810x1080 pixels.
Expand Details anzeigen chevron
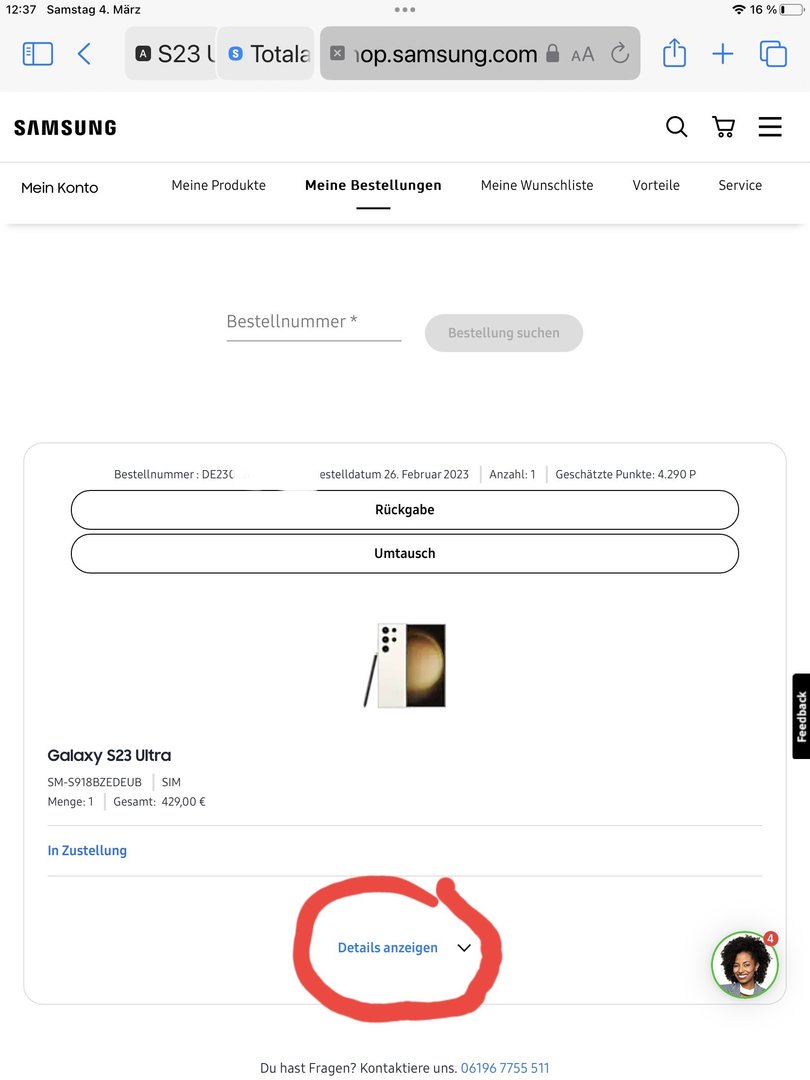[x=464, y=948]
